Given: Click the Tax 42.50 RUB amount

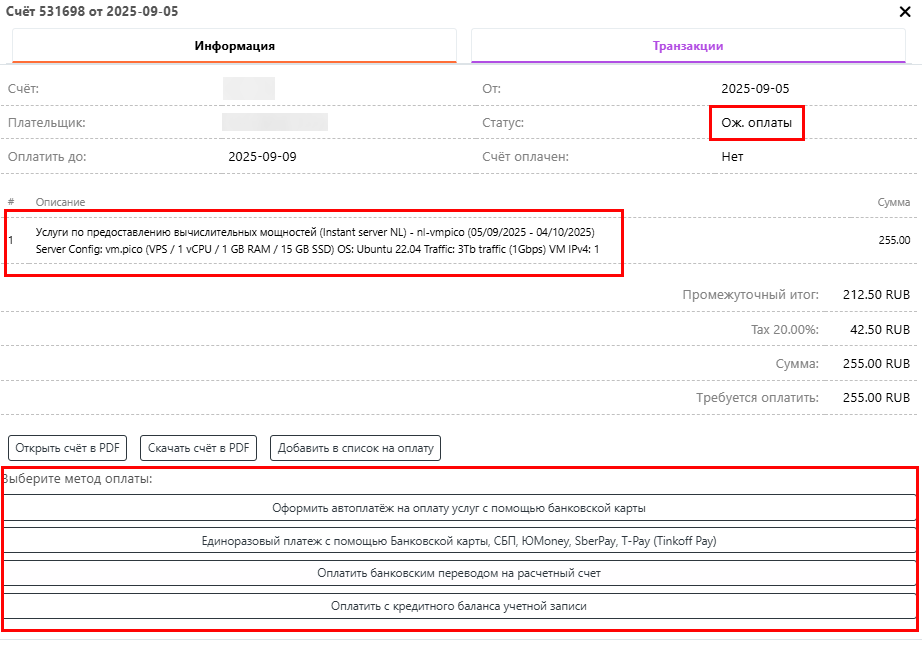Looking at the screenshot, I should [x=880, y=329].
